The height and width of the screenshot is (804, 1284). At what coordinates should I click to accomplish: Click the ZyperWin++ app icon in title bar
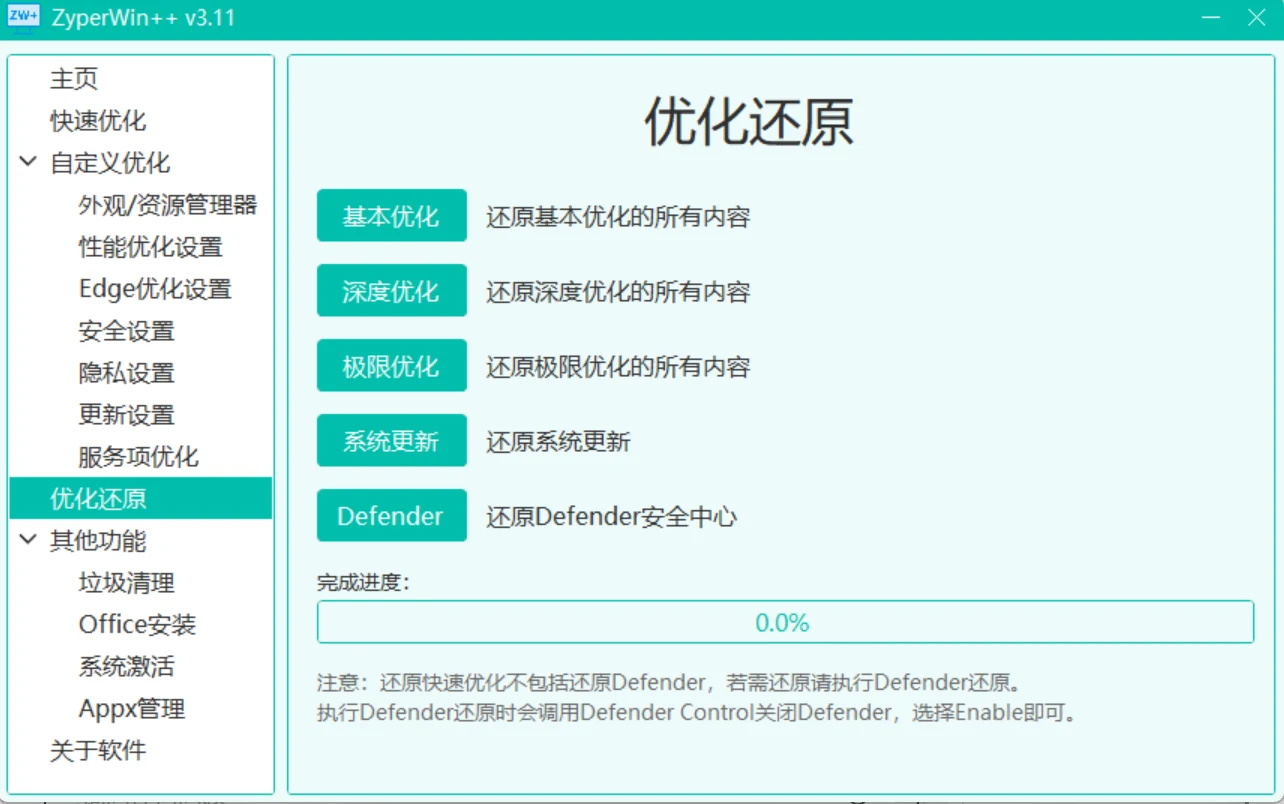[23, 17]
